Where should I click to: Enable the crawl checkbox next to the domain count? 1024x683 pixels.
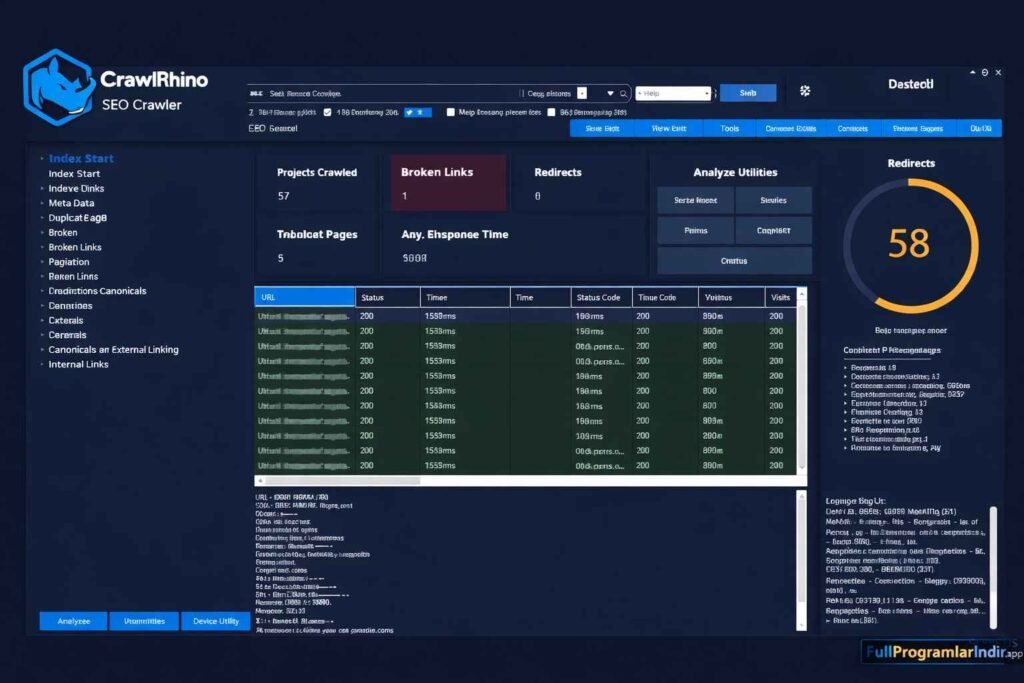pos(327,113)
